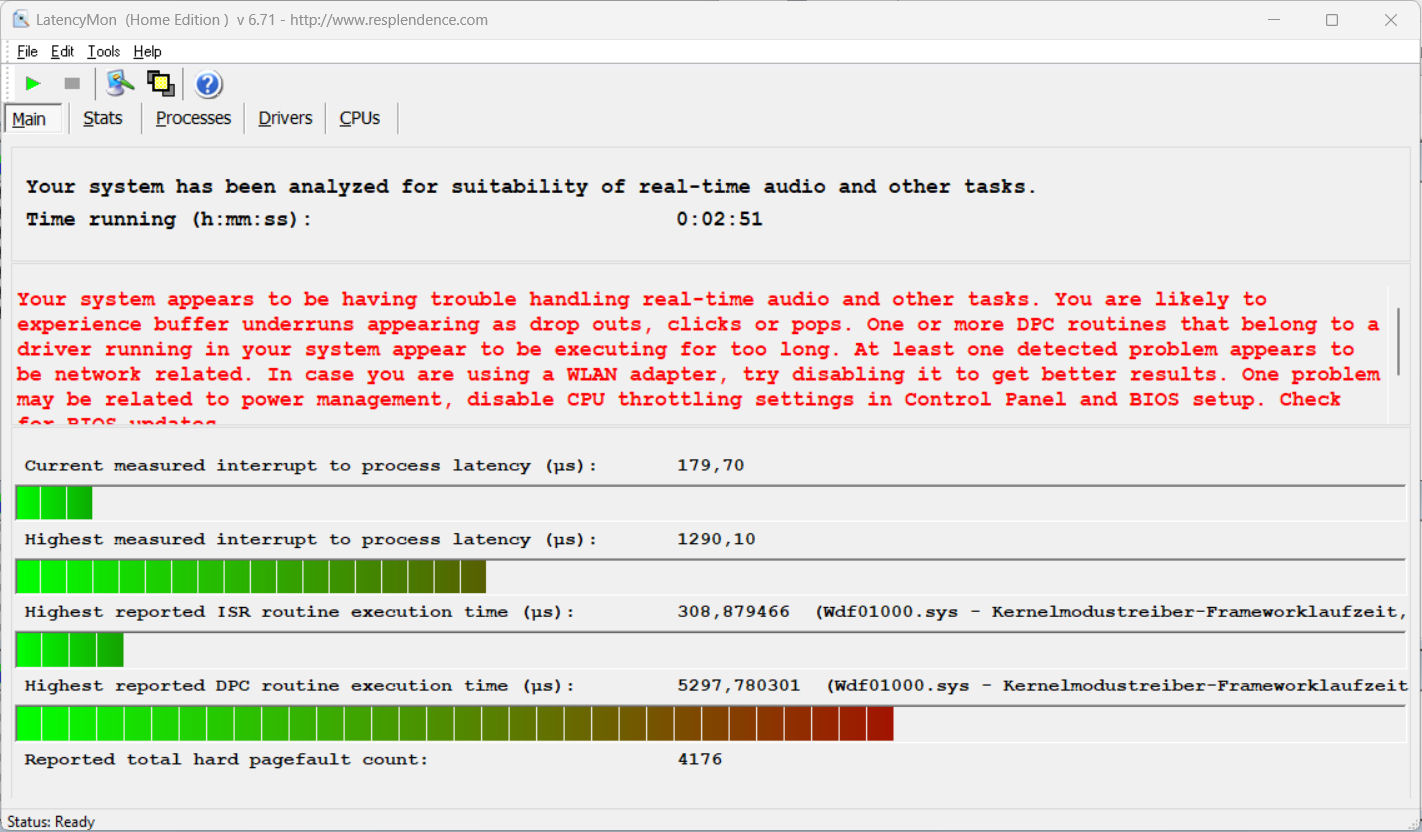Click the gray stop monitor icon

coord(72,84)
